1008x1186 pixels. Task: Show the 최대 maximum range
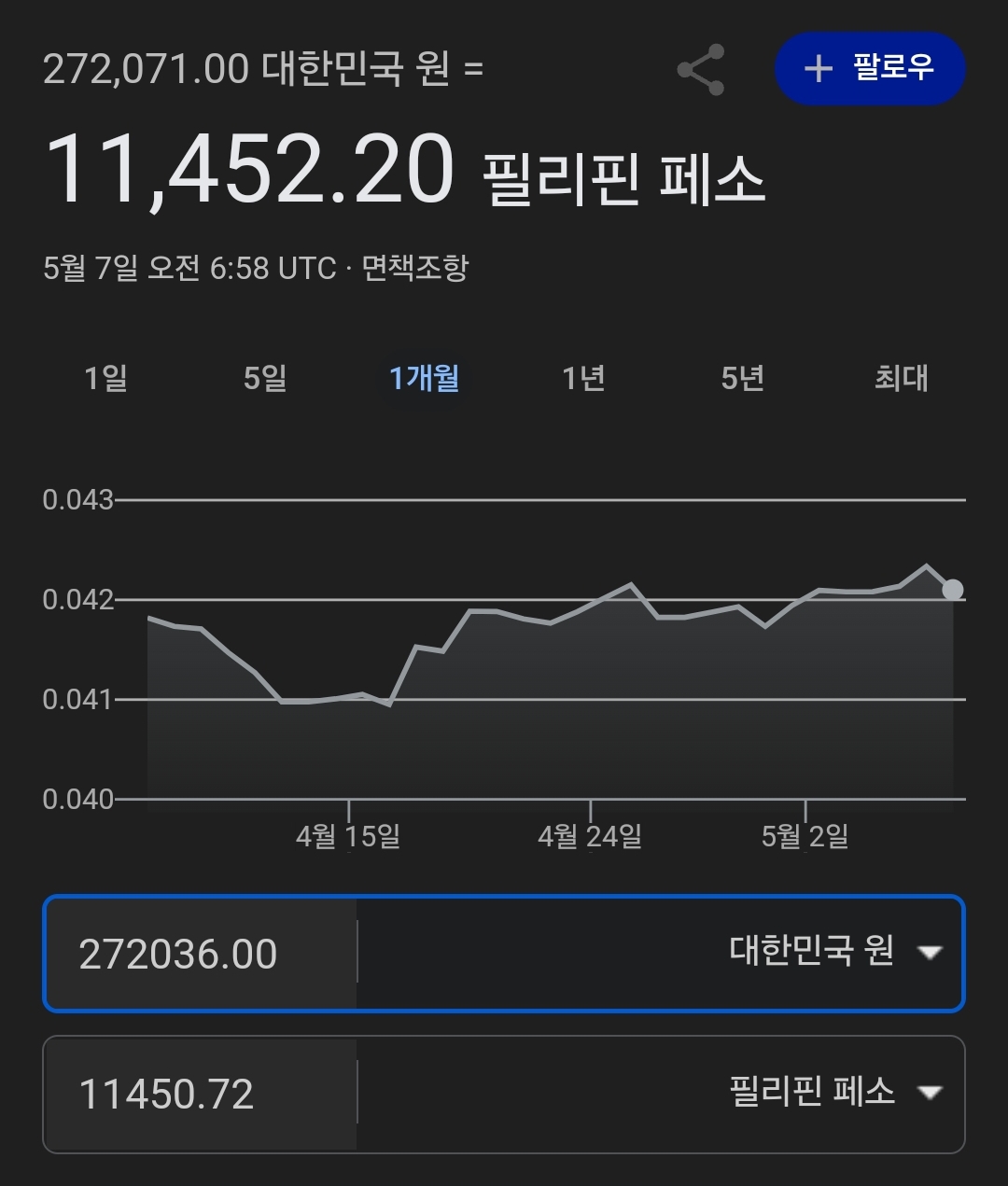(902, 378)
